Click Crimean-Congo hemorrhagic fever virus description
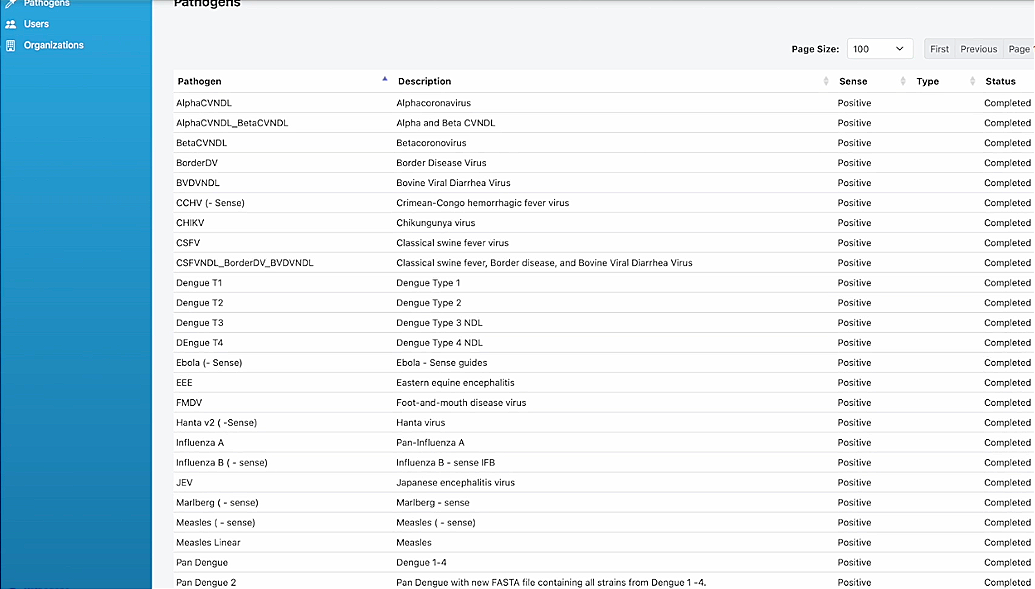 (483, 203)
